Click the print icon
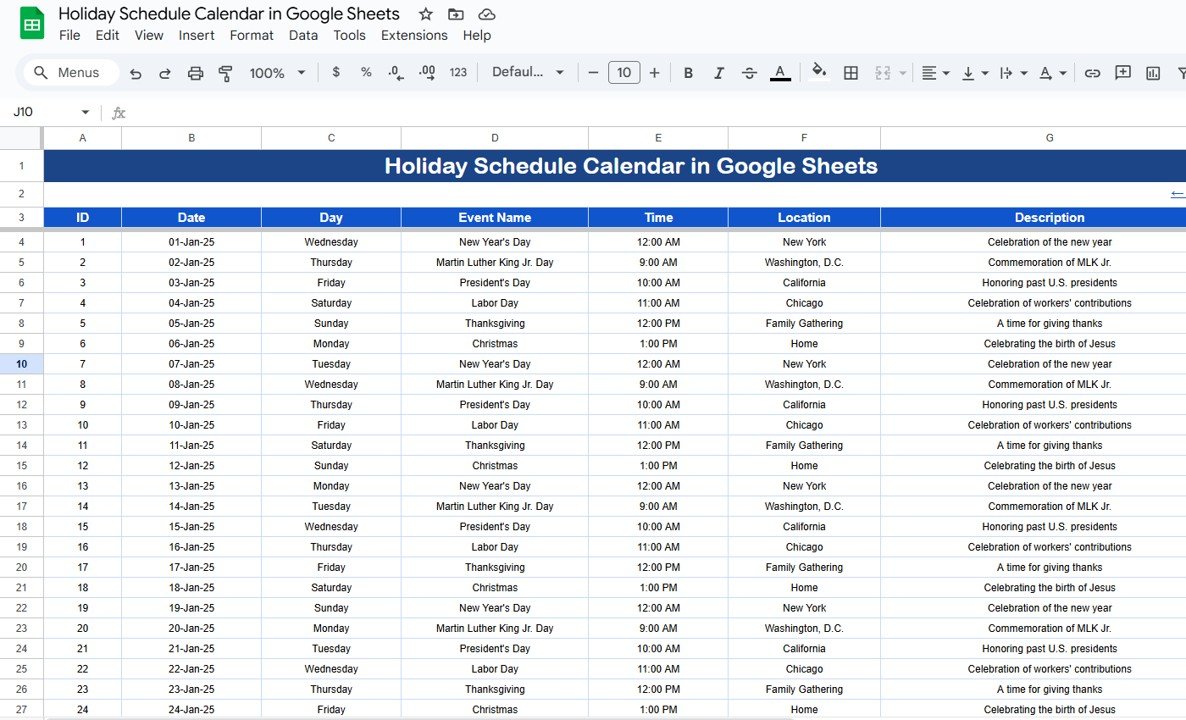Screen dimensions: 1186x720 click(195, 73)
